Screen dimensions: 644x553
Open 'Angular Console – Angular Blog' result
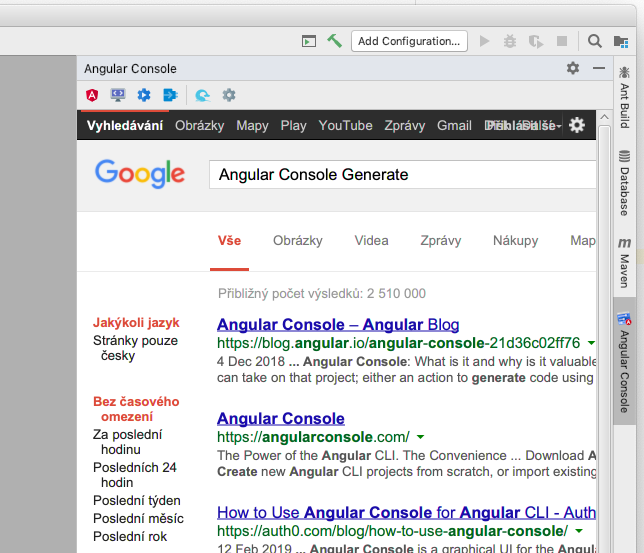tap(338, 324)
